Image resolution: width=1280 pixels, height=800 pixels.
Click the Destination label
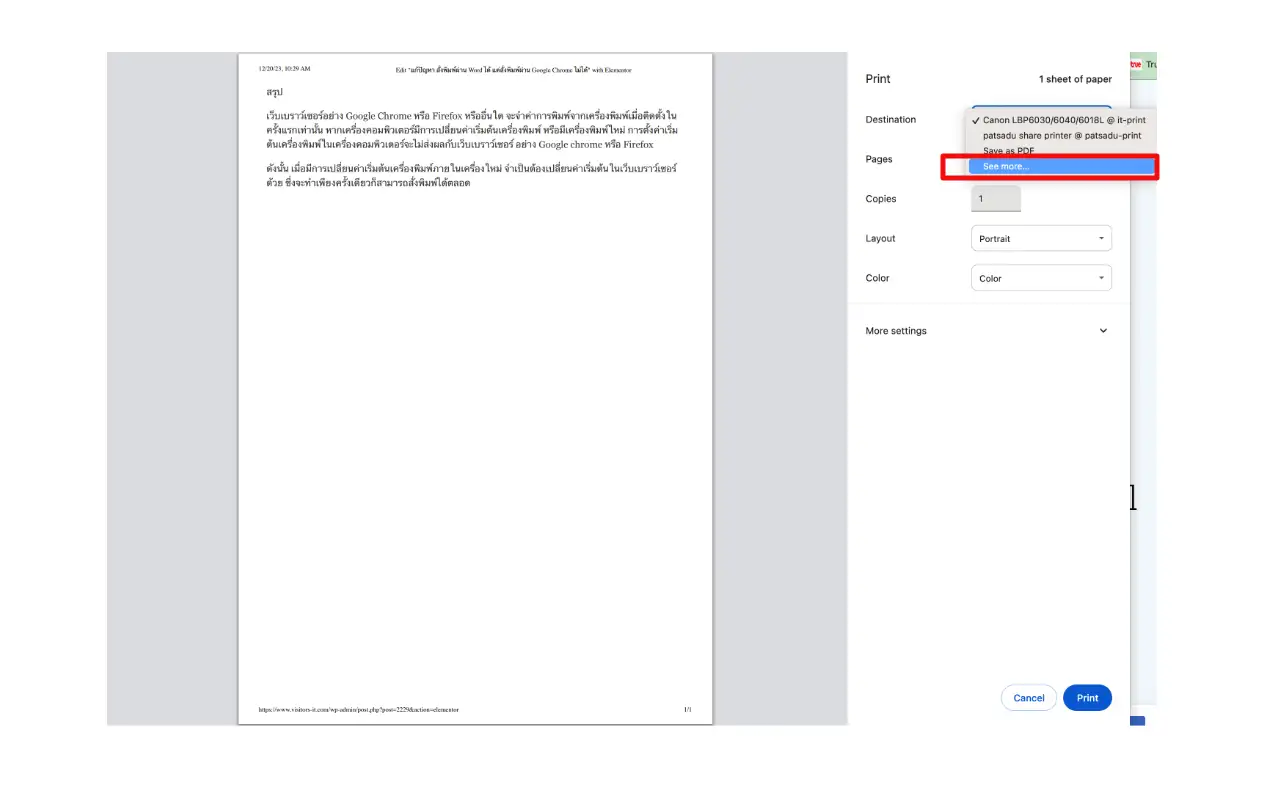890,120
